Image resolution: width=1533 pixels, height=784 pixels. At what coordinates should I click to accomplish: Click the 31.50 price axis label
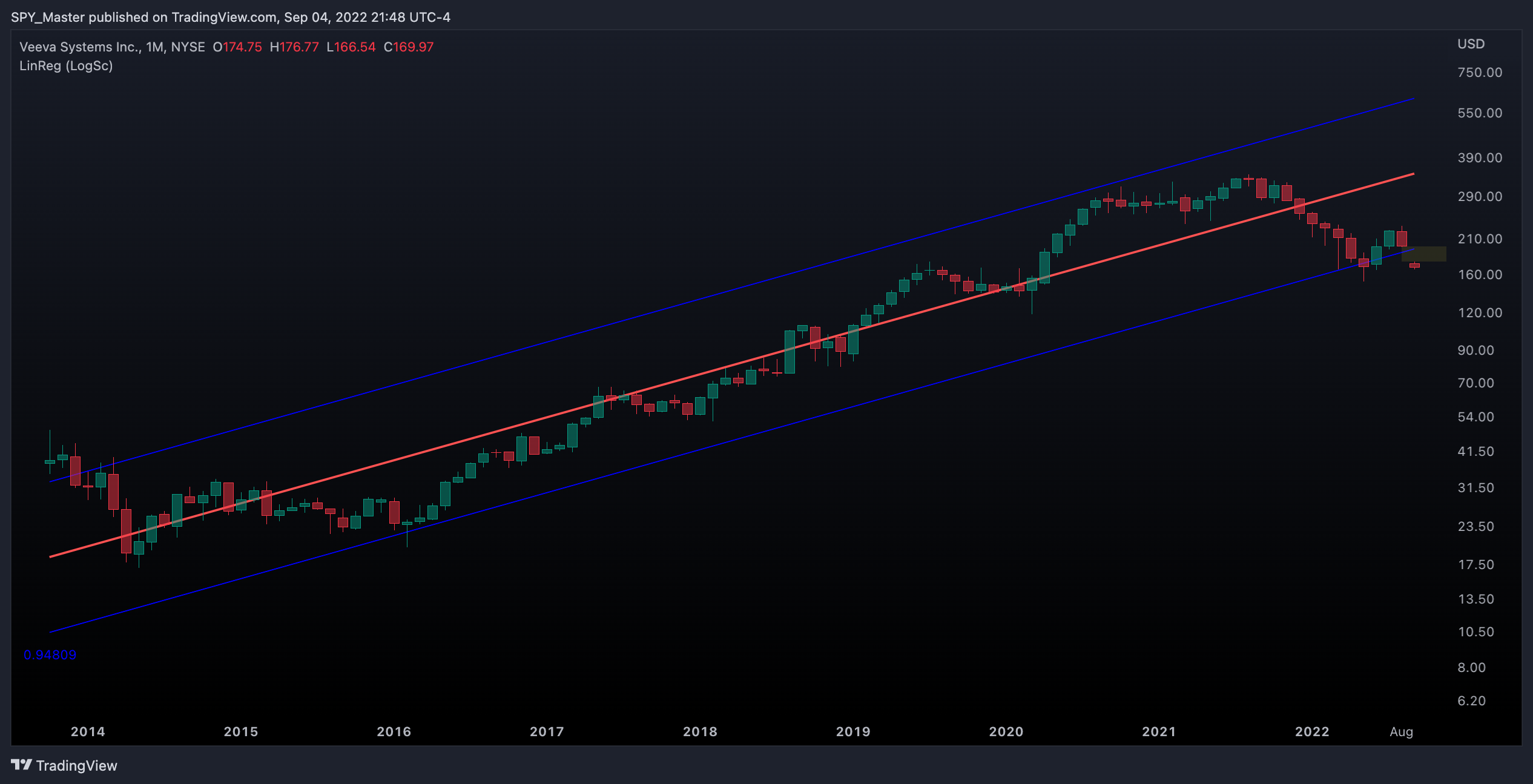(x=1476, y=488)
